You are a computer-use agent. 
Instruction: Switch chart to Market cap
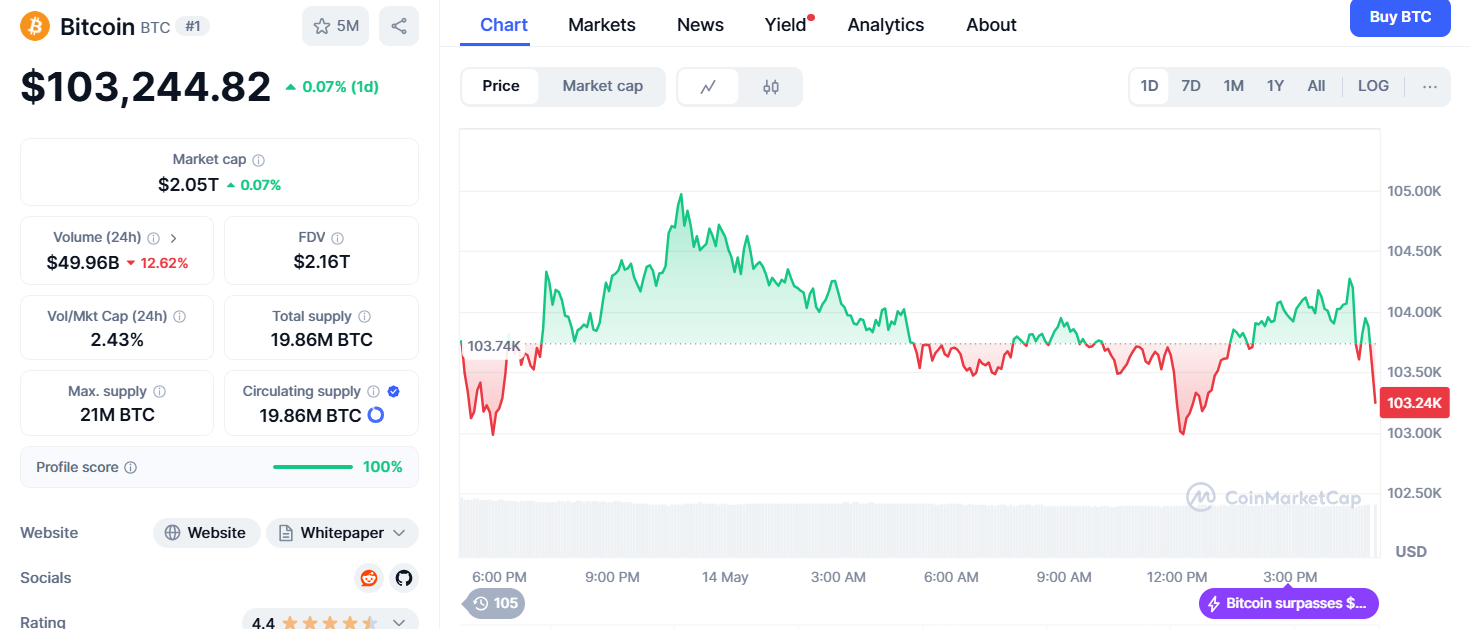tap(603, 87)
